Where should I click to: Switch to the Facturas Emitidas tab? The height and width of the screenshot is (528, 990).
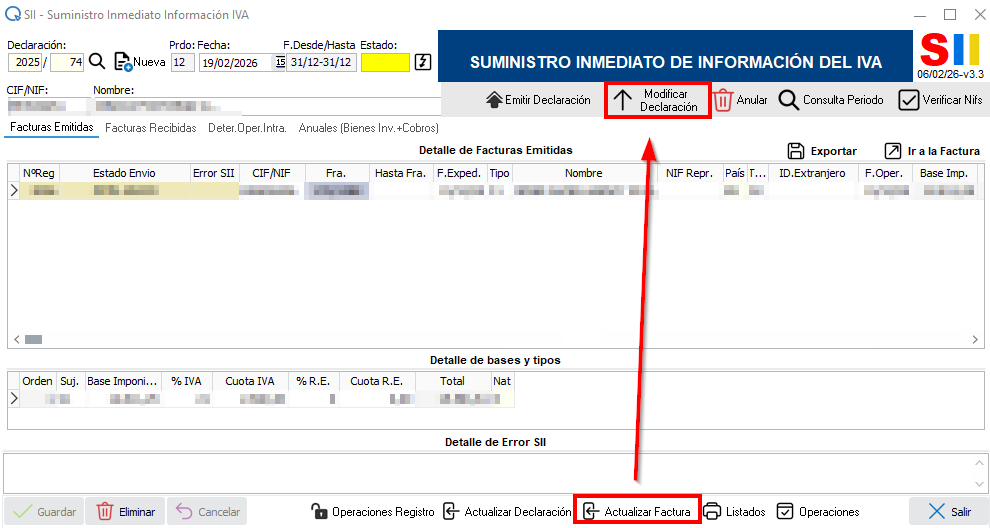pos(52,127)
